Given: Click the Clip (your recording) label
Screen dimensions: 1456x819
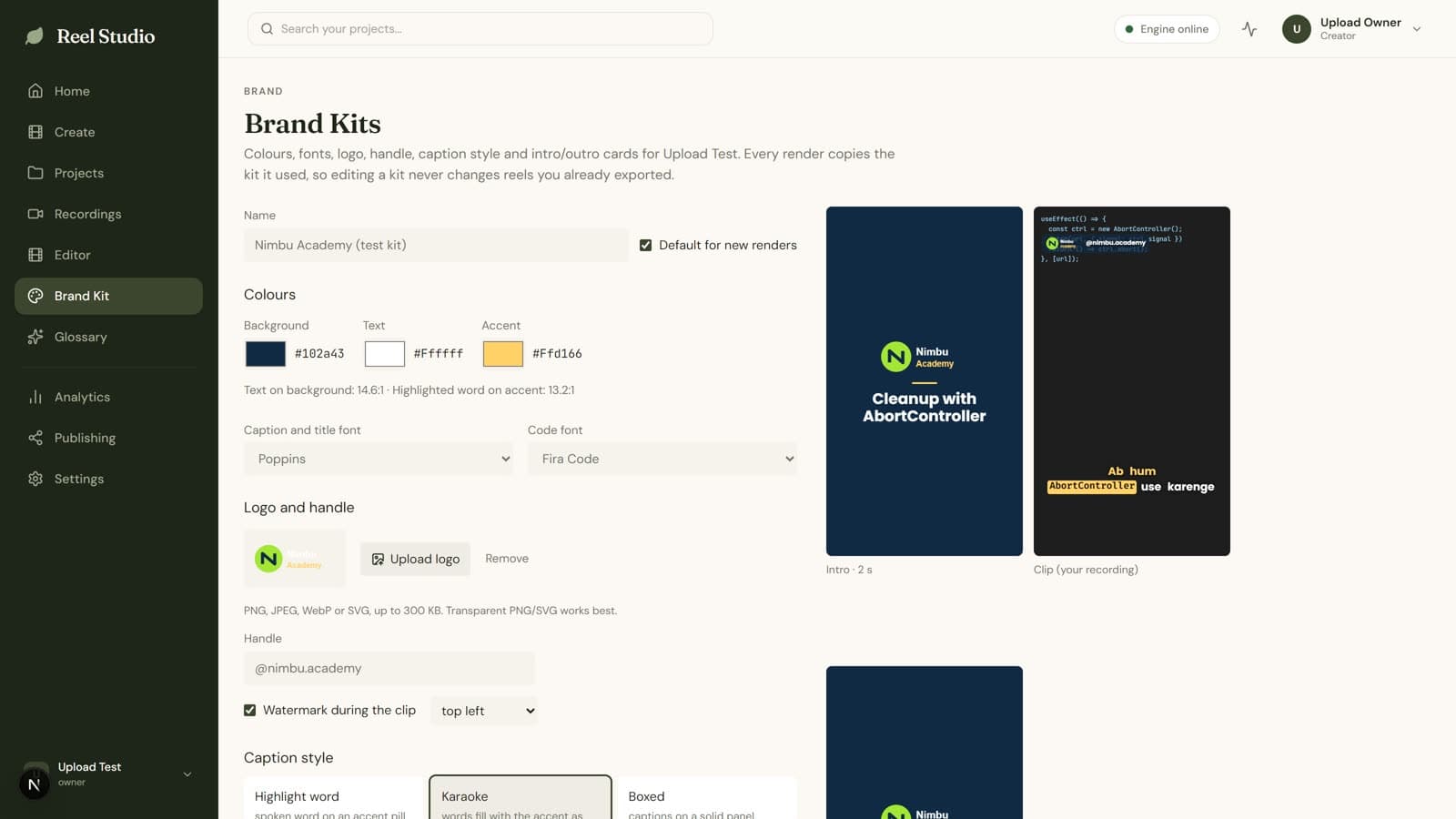Looking at the screenshot, I should pos(1086,570).
